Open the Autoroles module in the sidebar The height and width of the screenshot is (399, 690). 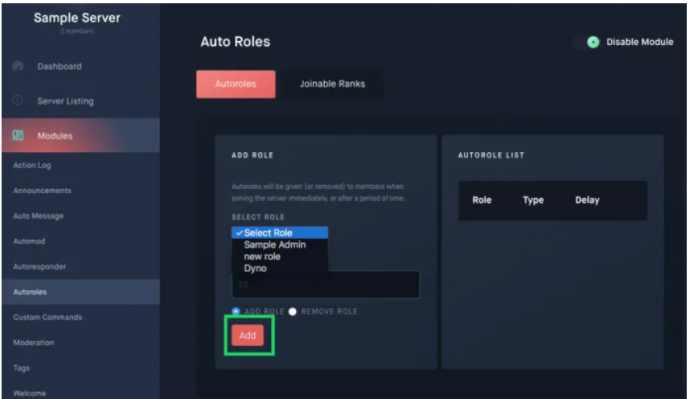pos(81,292)
